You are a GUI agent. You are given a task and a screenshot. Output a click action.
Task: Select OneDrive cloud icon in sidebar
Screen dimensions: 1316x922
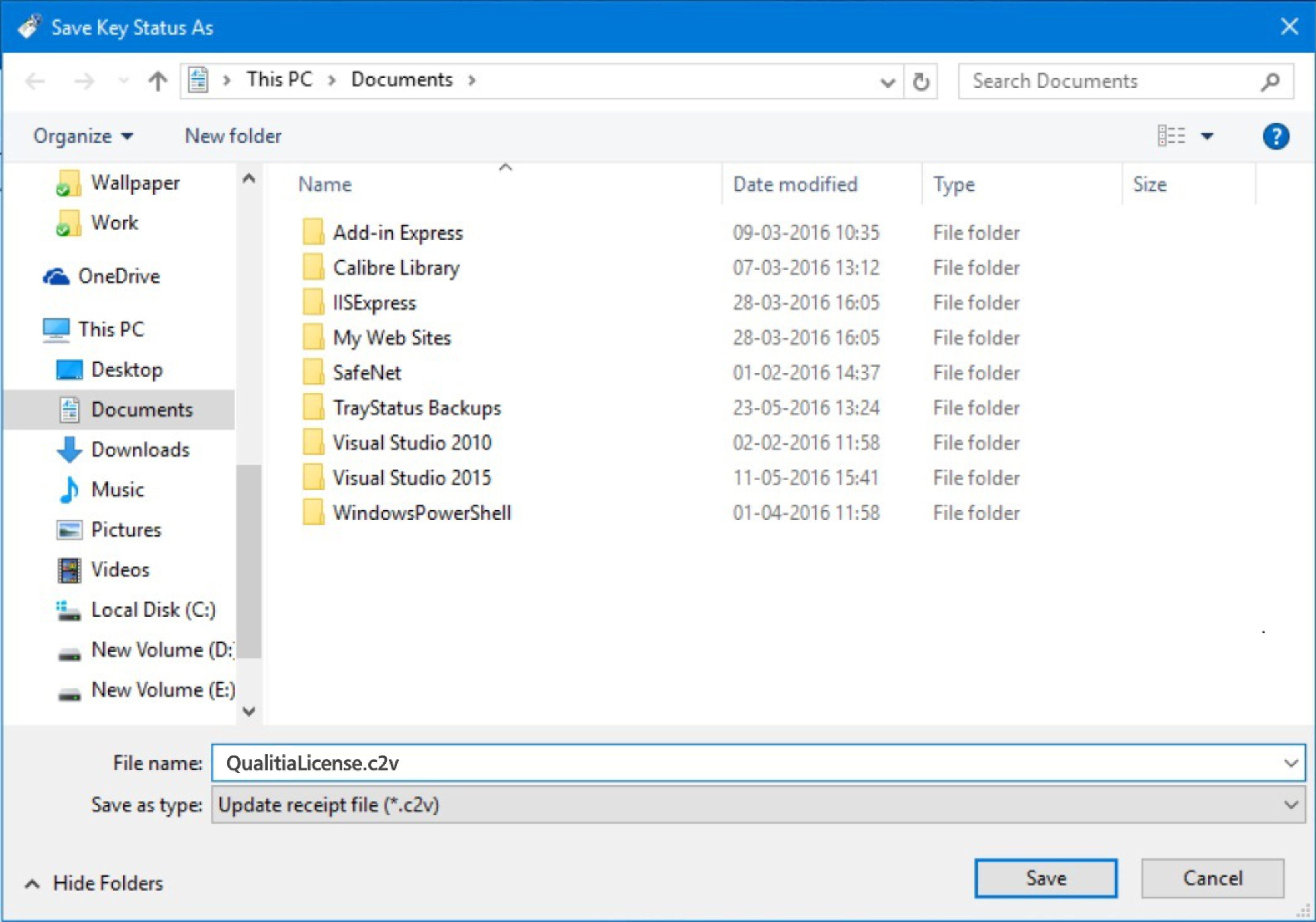pos(56,277)
